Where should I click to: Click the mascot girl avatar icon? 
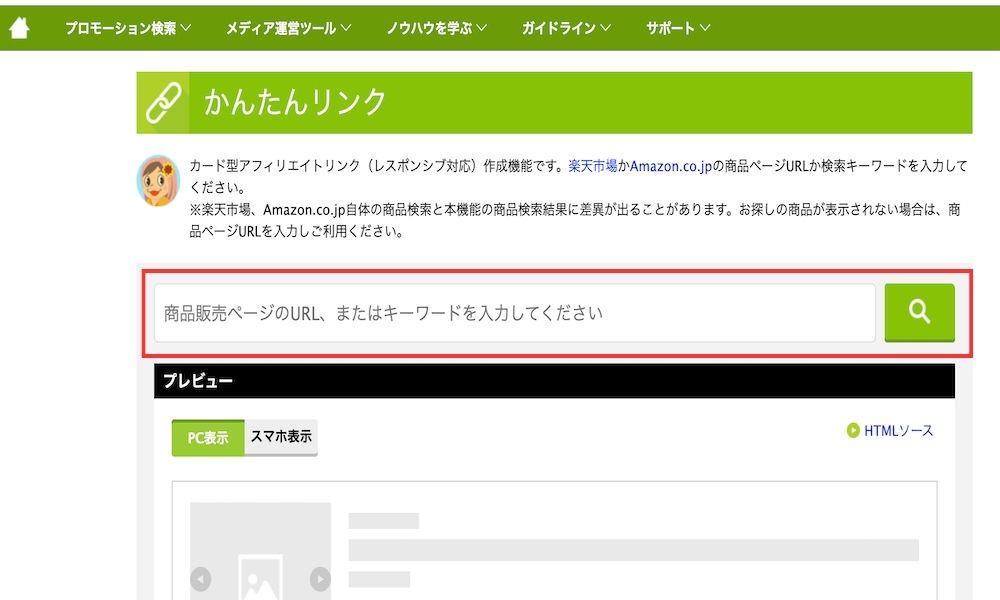point(158,181)
